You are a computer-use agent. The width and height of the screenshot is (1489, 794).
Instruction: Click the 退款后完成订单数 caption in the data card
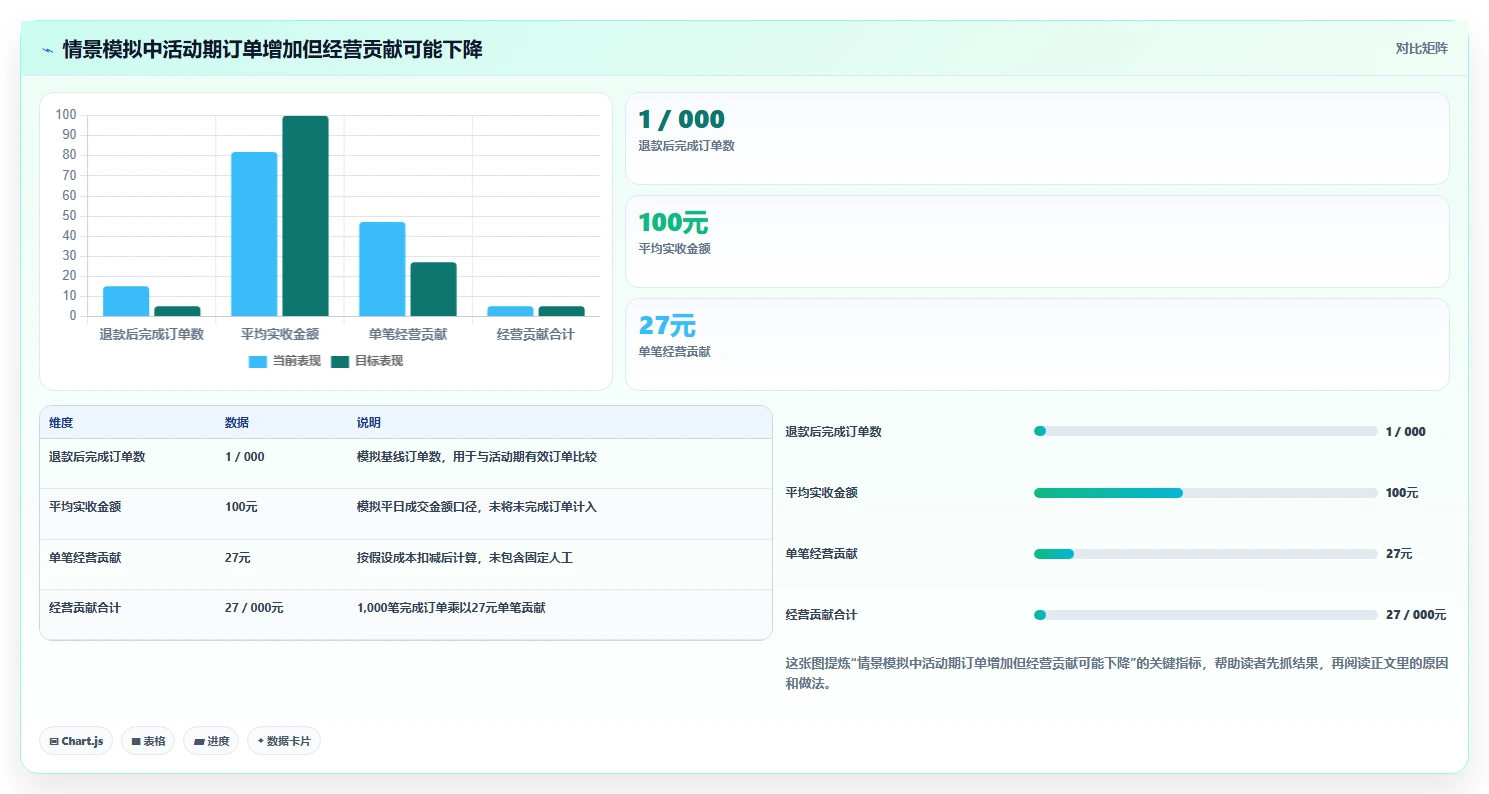click(687, 146)
